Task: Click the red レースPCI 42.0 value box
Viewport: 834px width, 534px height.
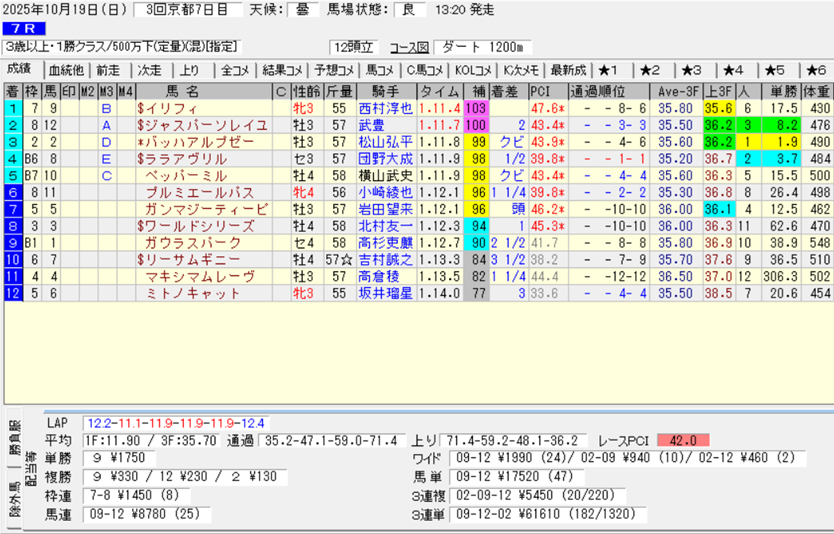Action: point(683,440)
